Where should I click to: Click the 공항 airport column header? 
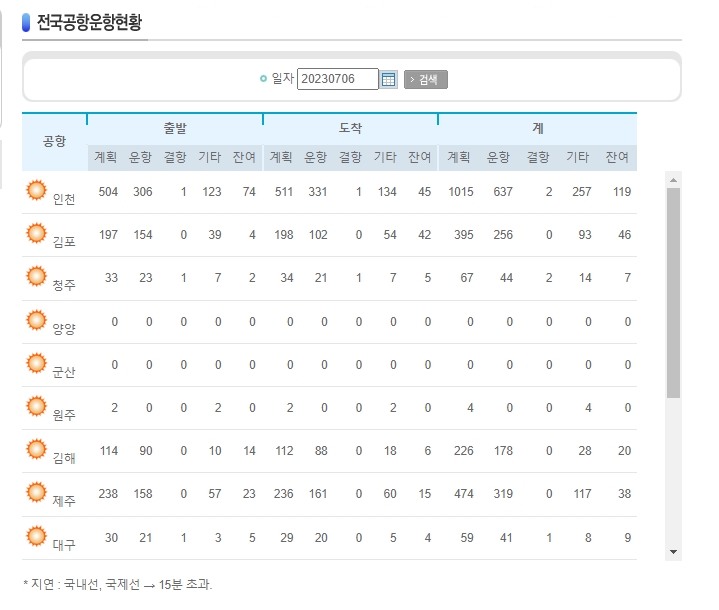click(x=55, y=141)
